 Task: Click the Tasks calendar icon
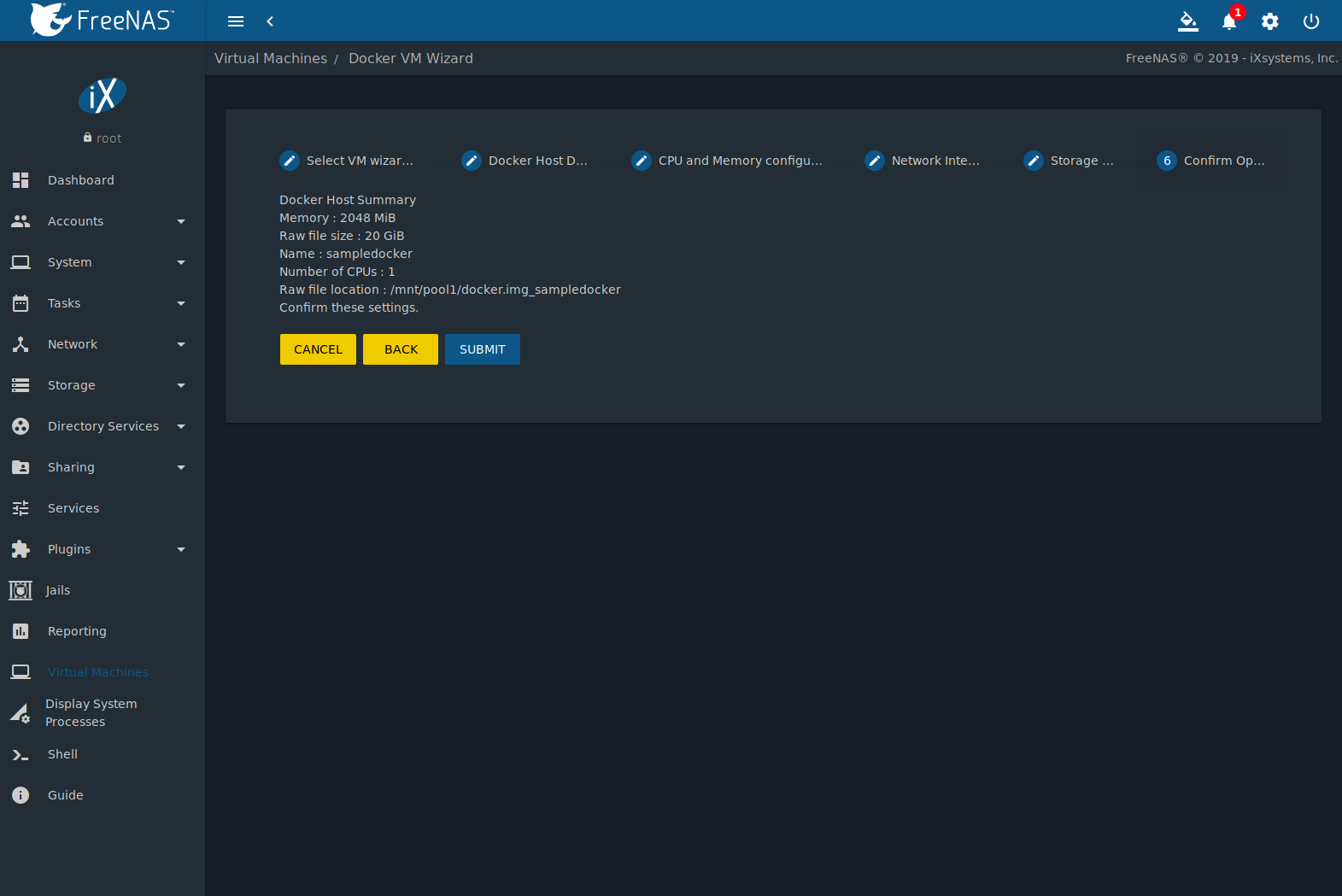pos(21,303)
